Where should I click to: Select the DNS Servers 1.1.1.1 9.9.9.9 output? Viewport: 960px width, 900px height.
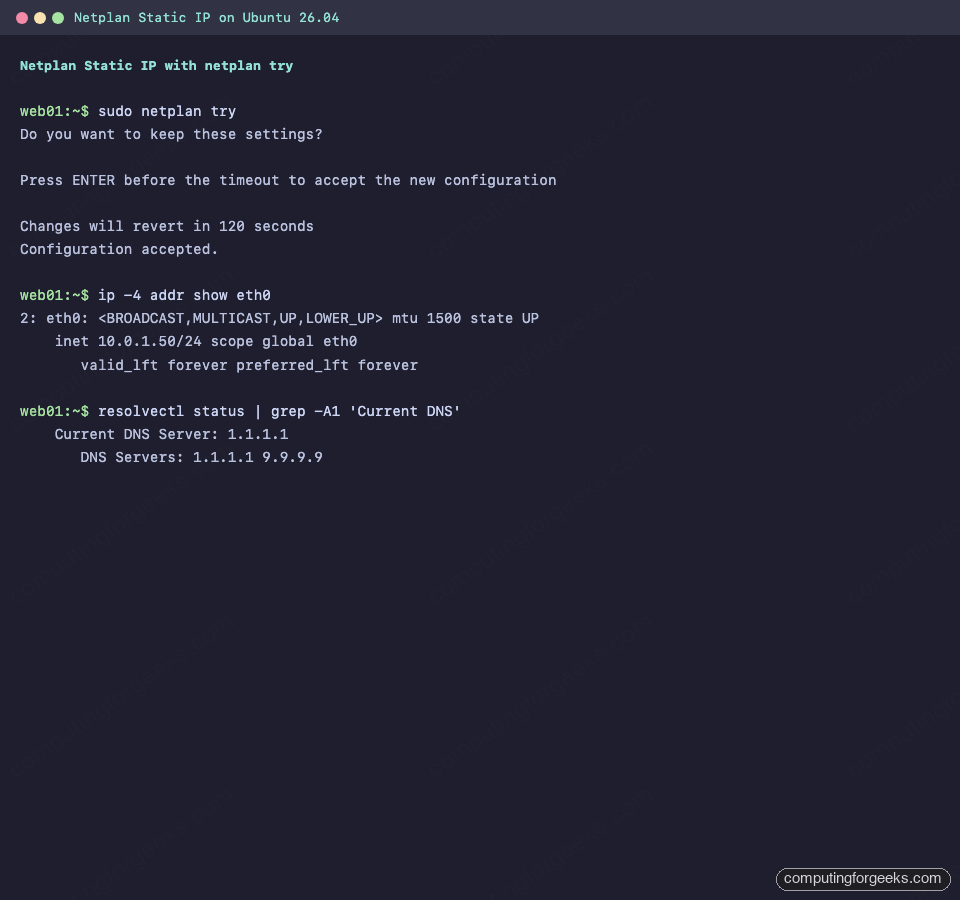click(x=200, y=457)
